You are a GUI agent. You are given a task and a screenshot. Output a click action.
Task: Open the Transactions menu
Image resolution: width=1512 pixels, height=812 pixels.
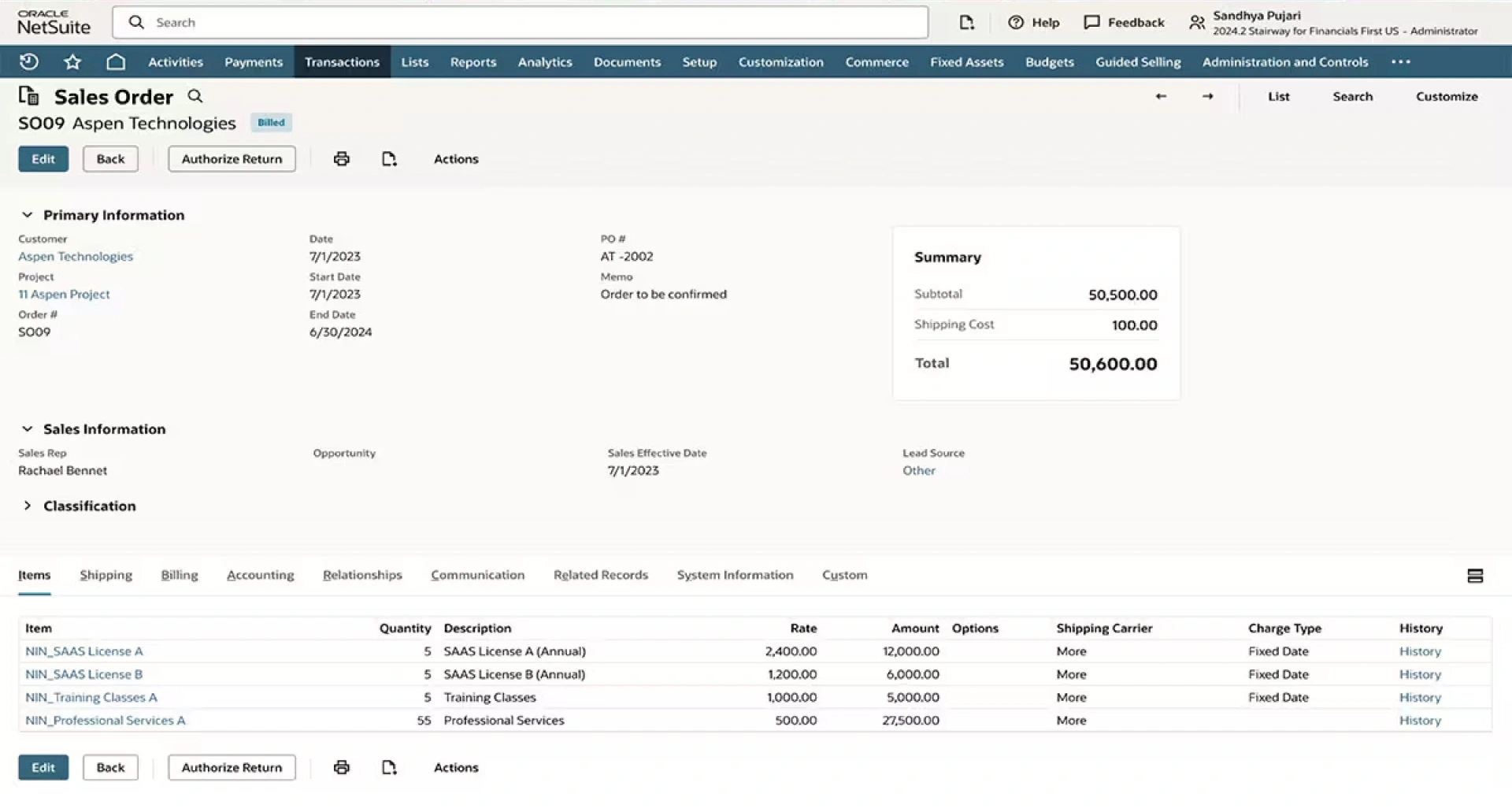click(x=342, y=61)
